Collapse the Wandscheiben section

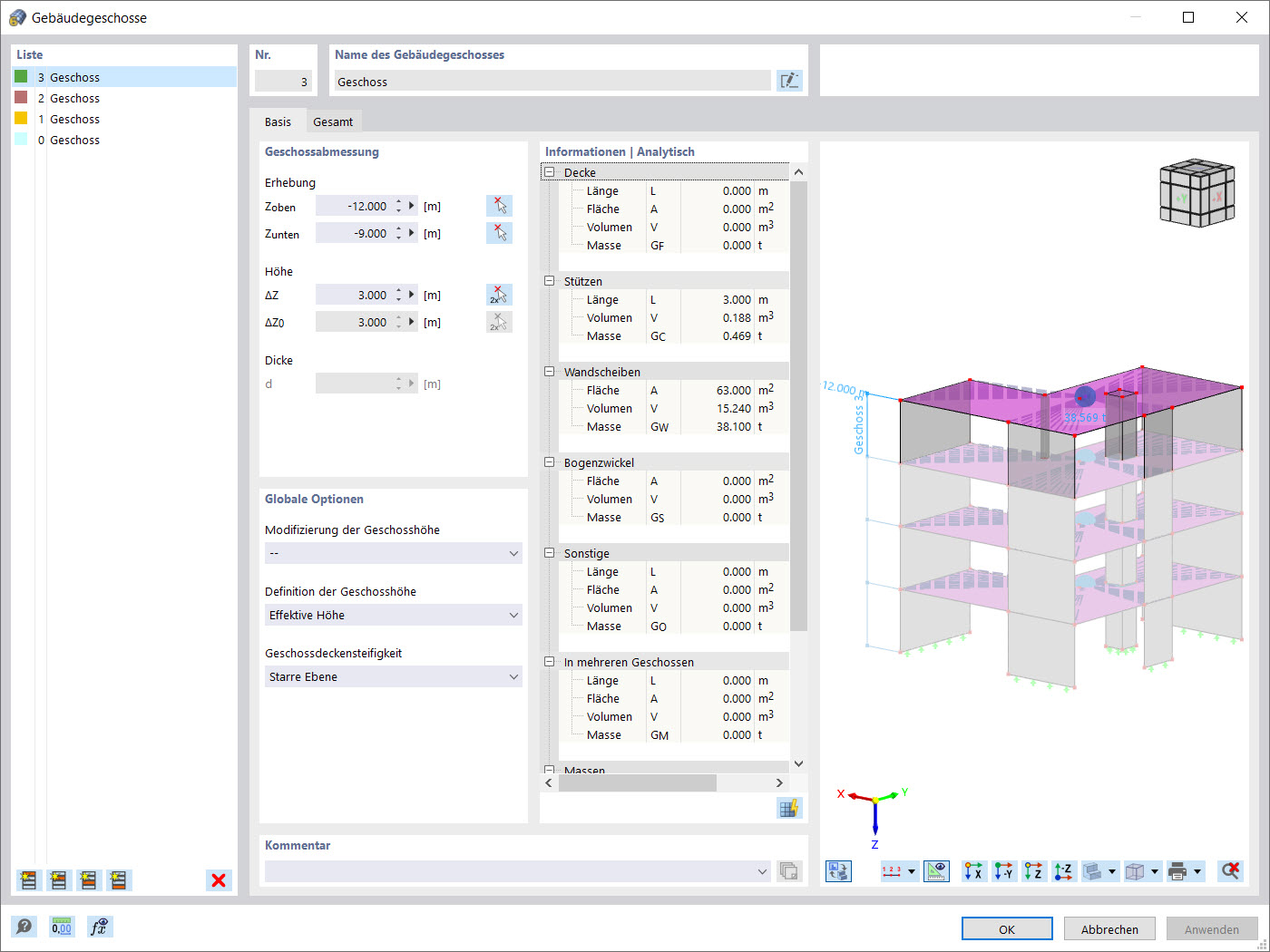[x=549, y=372]
